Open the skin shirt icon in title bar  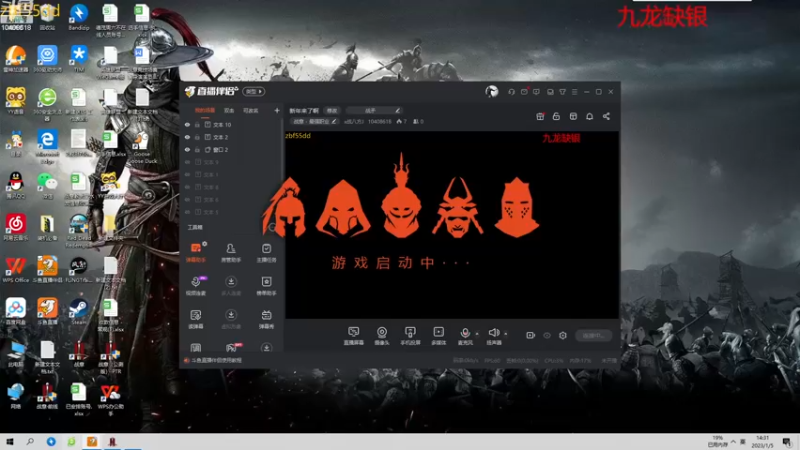point(562,92)
